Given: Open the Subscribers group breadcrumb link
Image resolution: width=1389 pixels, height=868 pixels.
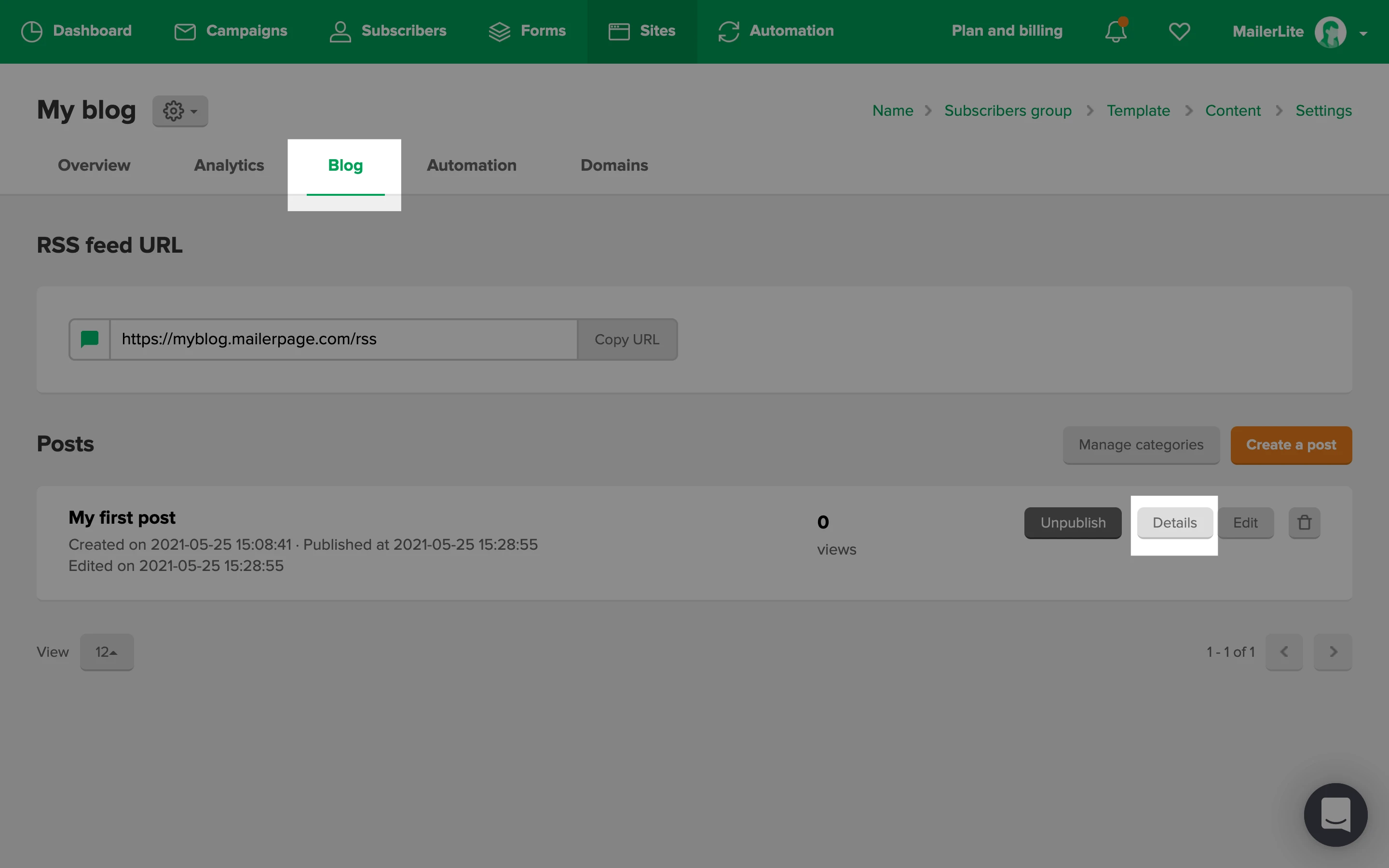Looking at the screenshot, I should 1008,111.
